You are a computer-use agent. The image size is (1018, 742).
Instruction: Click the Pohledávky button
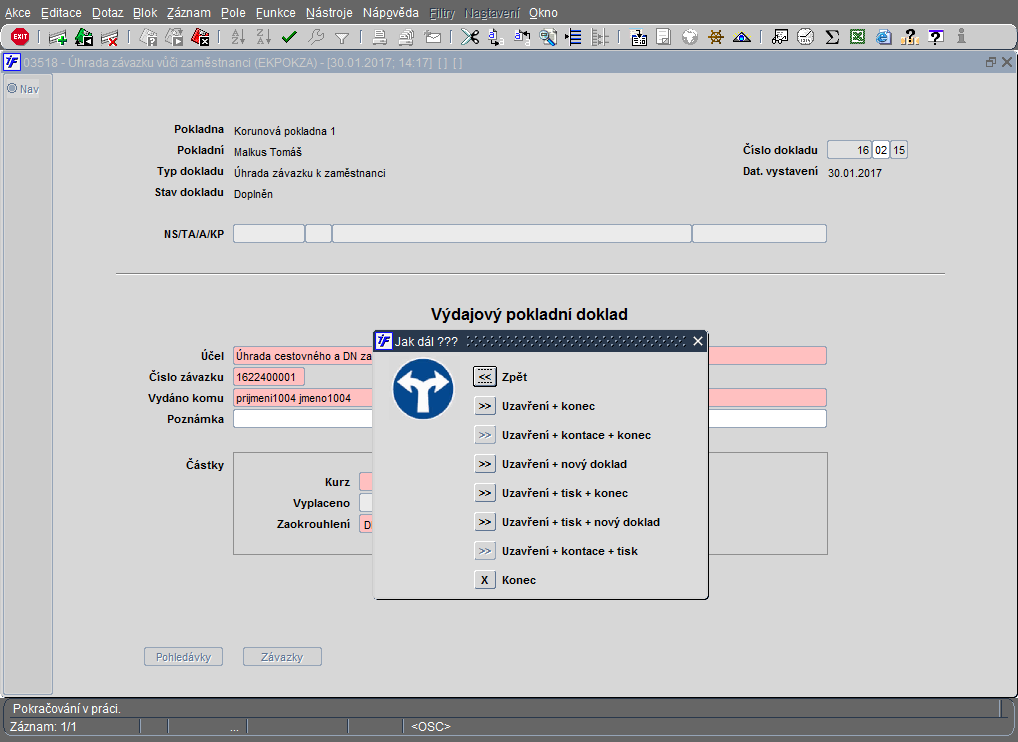click(183, 657)
